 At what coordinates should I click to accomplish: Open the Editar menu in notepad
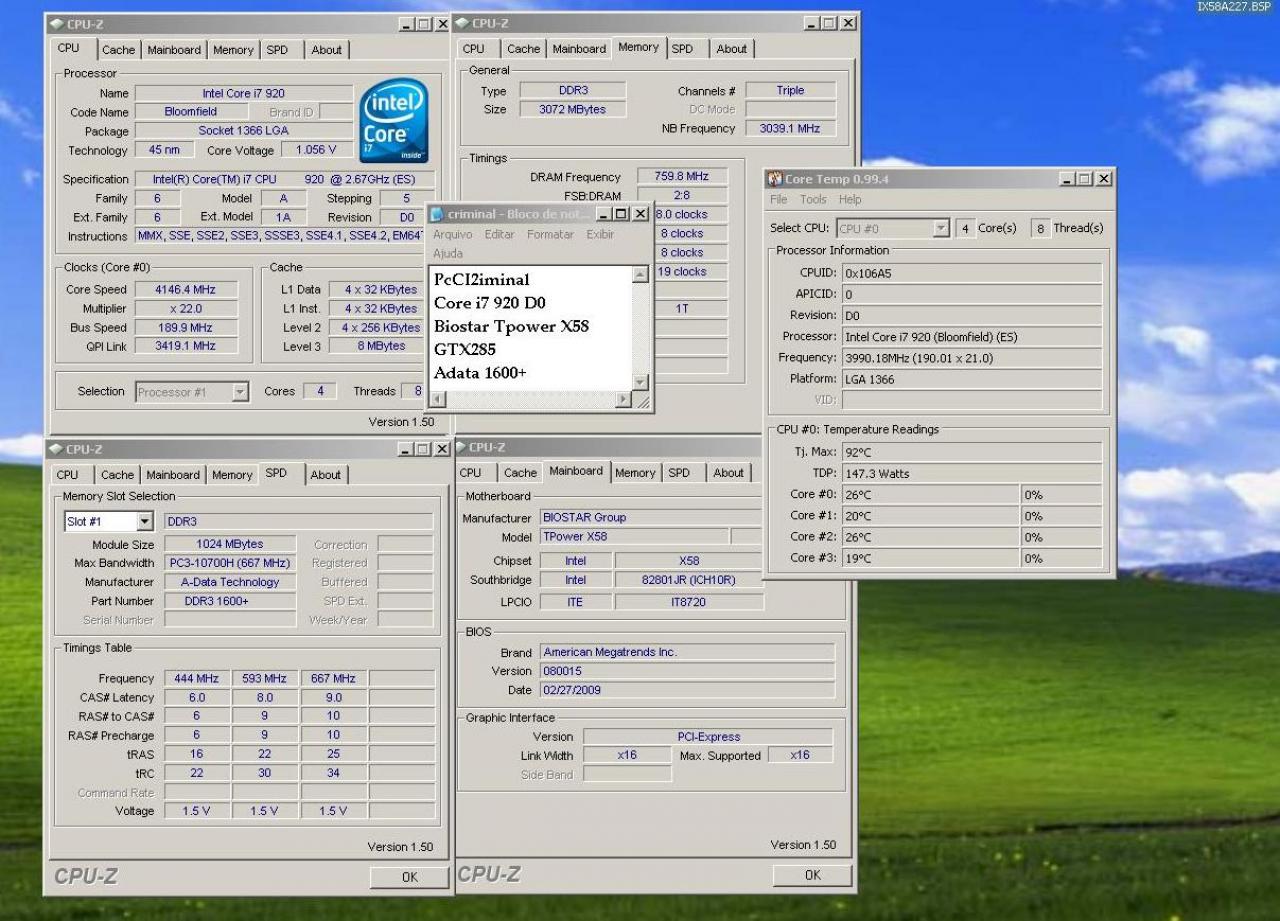click(x=499, y=234)
